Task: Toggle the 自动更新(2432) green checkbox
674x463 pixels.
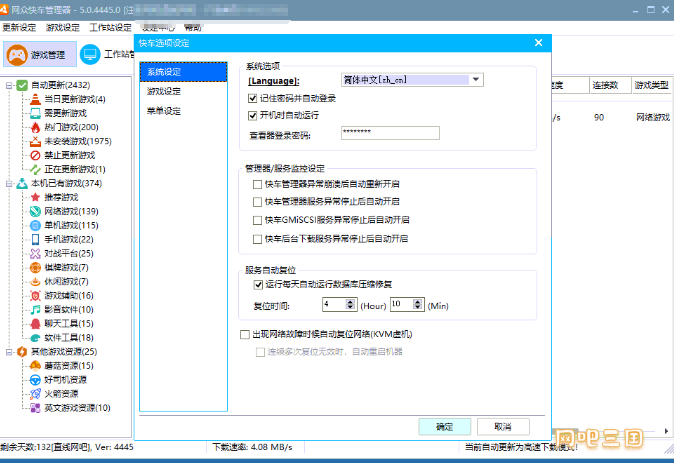Action: (22, 86)
